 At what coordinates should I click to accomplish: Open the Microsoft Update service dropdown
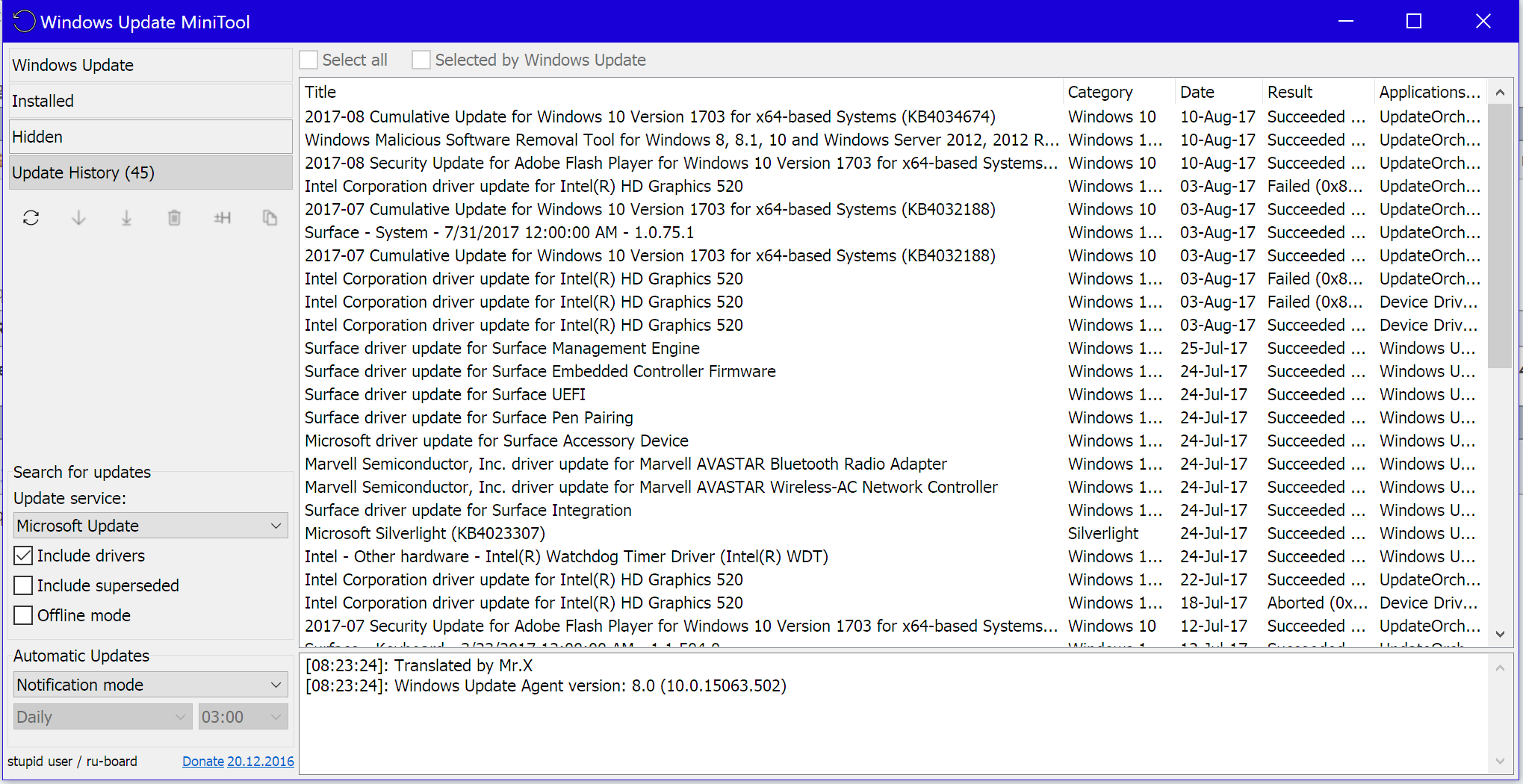pos(151,526)
